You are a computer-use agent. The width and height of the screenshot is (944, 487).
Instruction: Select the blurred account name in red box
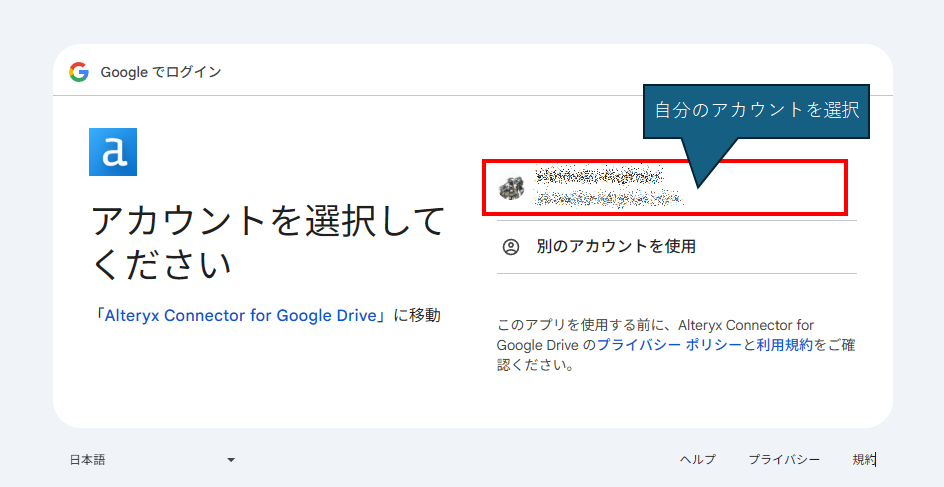598,176
